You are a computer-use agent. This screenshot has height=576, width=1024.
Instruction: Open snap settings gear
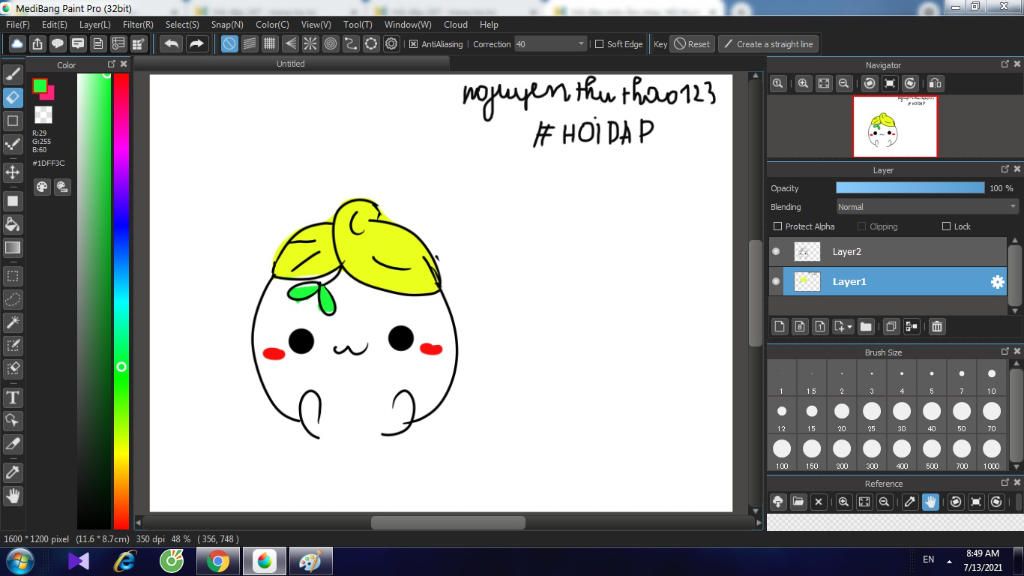(x=391, y=44)
